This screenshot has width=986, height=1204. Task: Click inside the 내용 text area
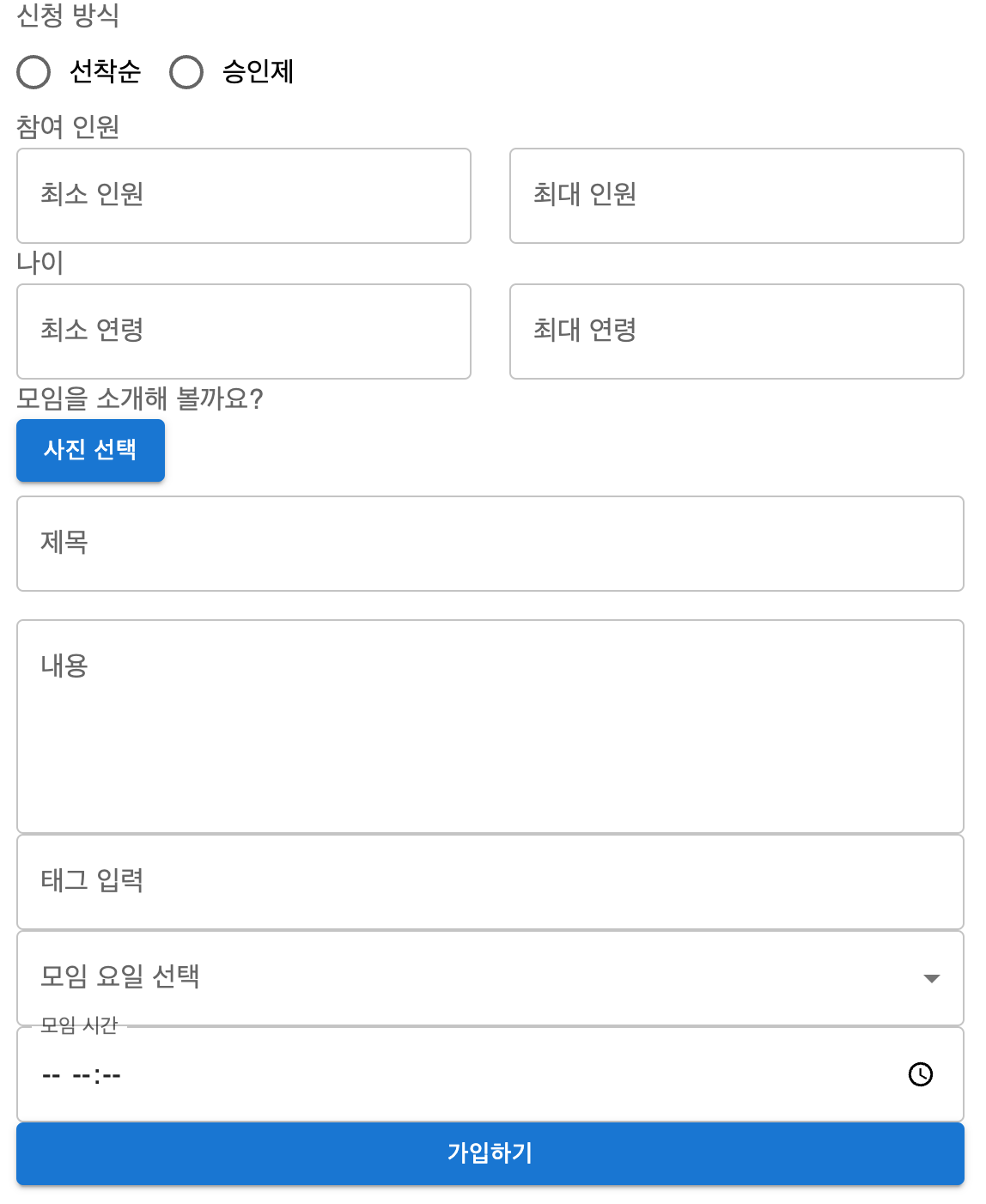(x=490, y=727)
